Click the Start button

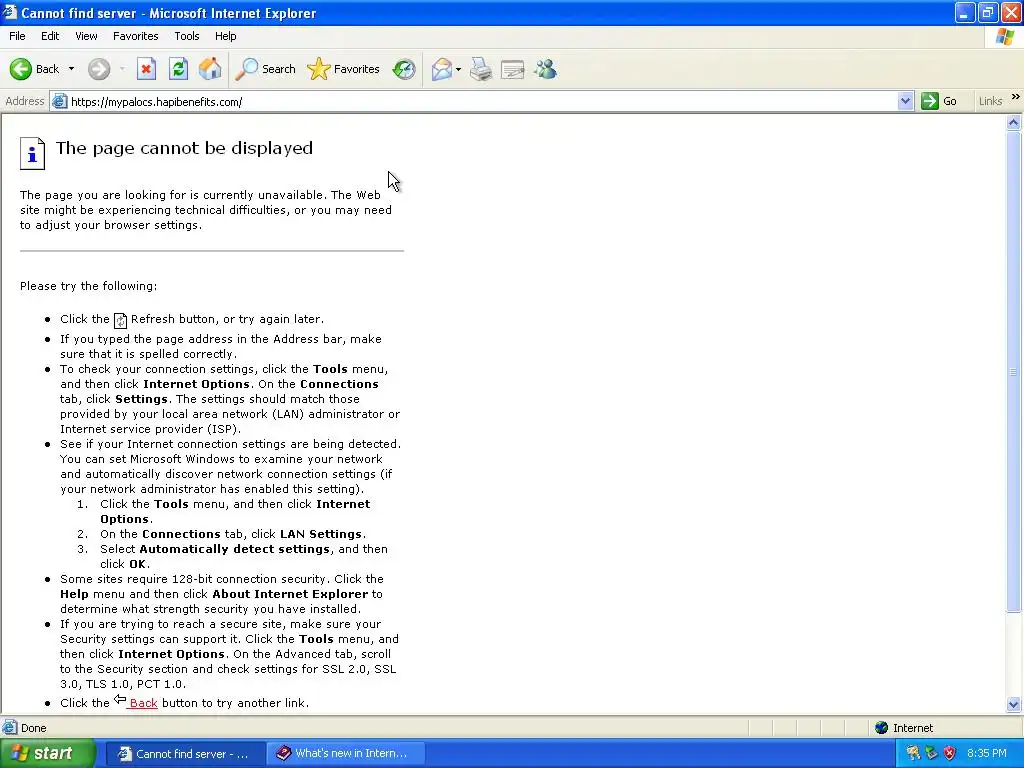(47, 753)
